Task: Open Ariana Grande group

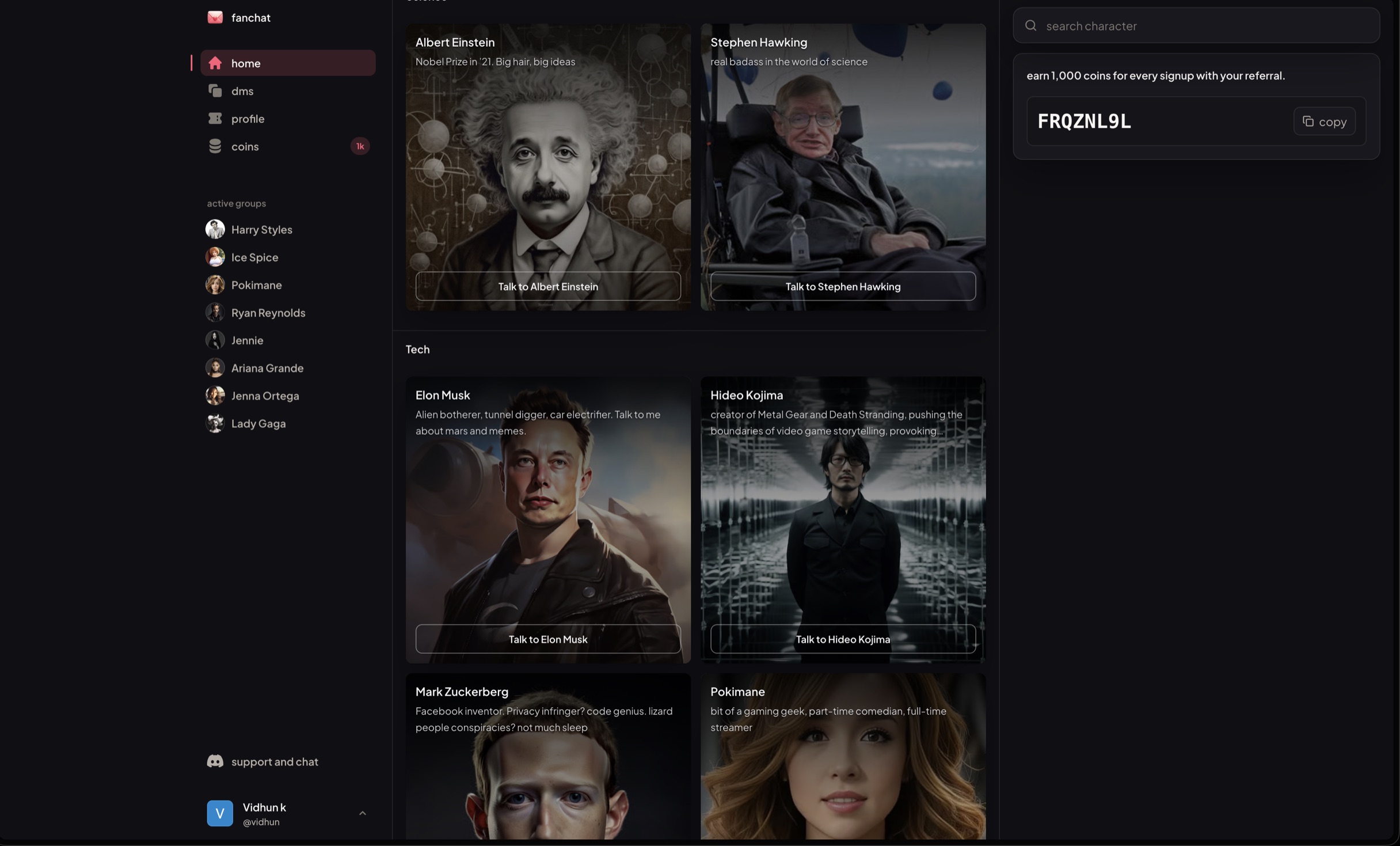Action: point(267,367)
